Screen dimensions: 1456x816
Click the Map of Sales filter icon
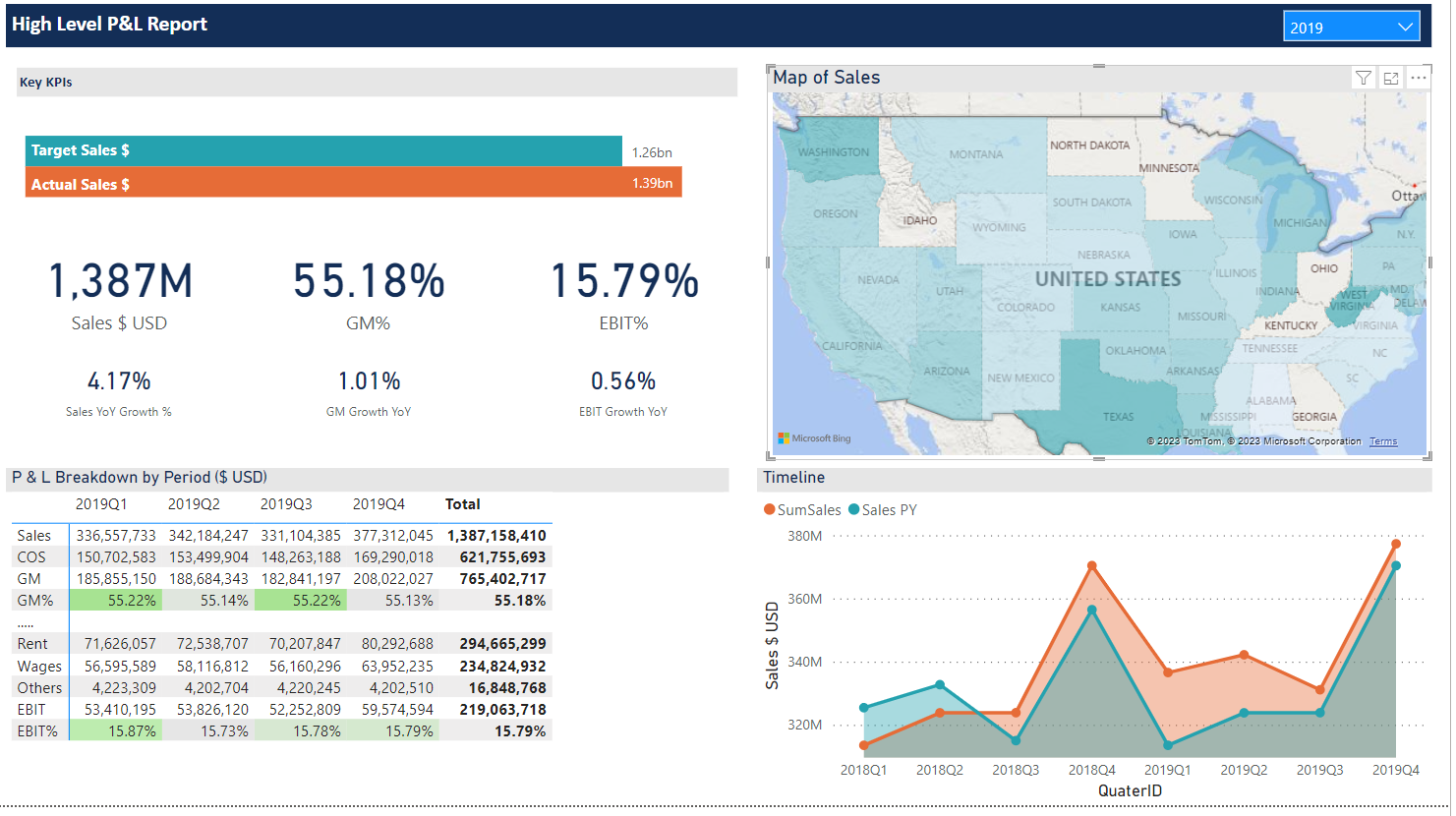point(1364,78)
